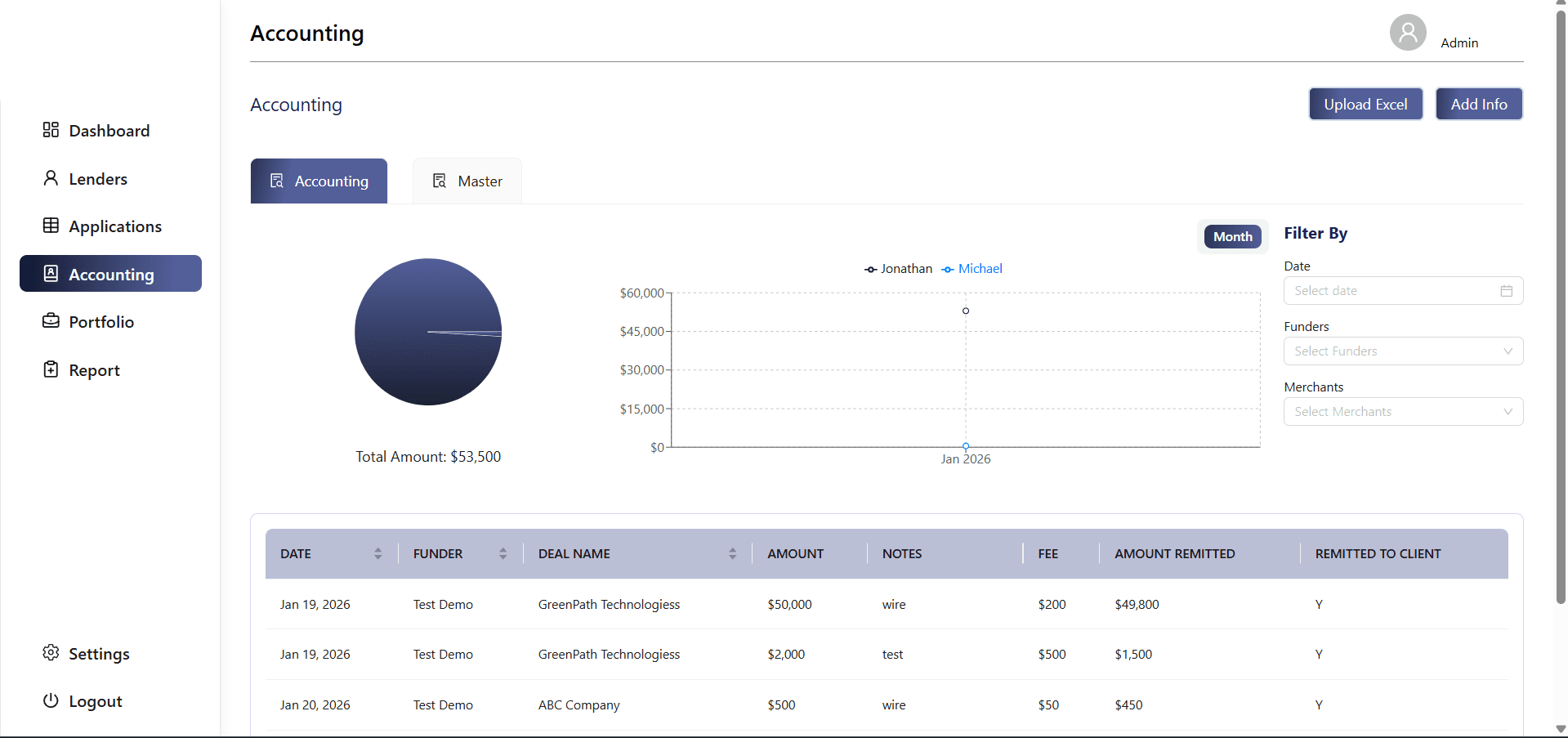
Task: Open the Select Merchants dropdown
Action: click(x=1403, y=412)
